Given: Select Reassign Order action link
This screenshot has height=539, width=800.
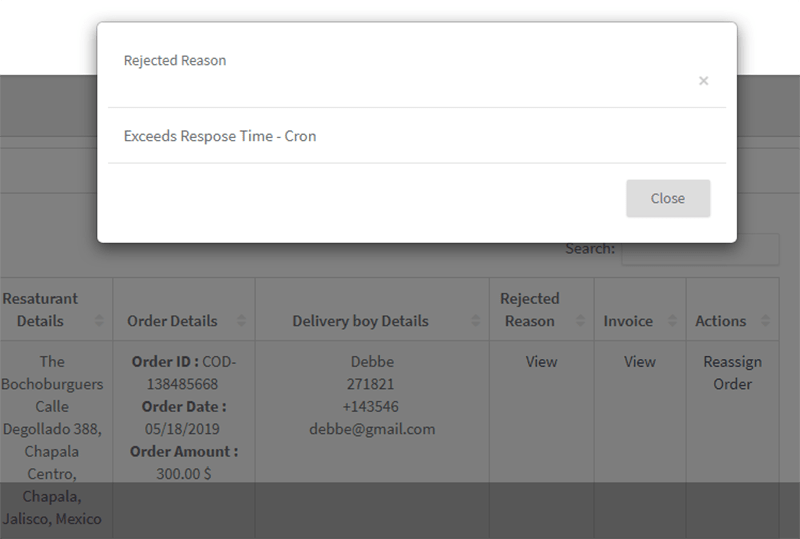Looking at the screenshot, I should tap(732, 373).
